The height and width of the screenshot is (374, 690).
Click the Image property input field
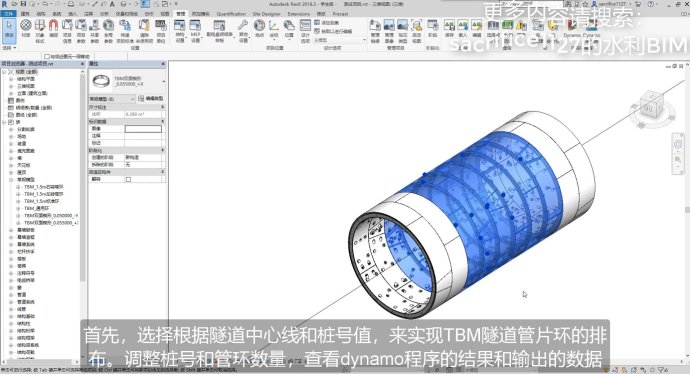point(143,129)
